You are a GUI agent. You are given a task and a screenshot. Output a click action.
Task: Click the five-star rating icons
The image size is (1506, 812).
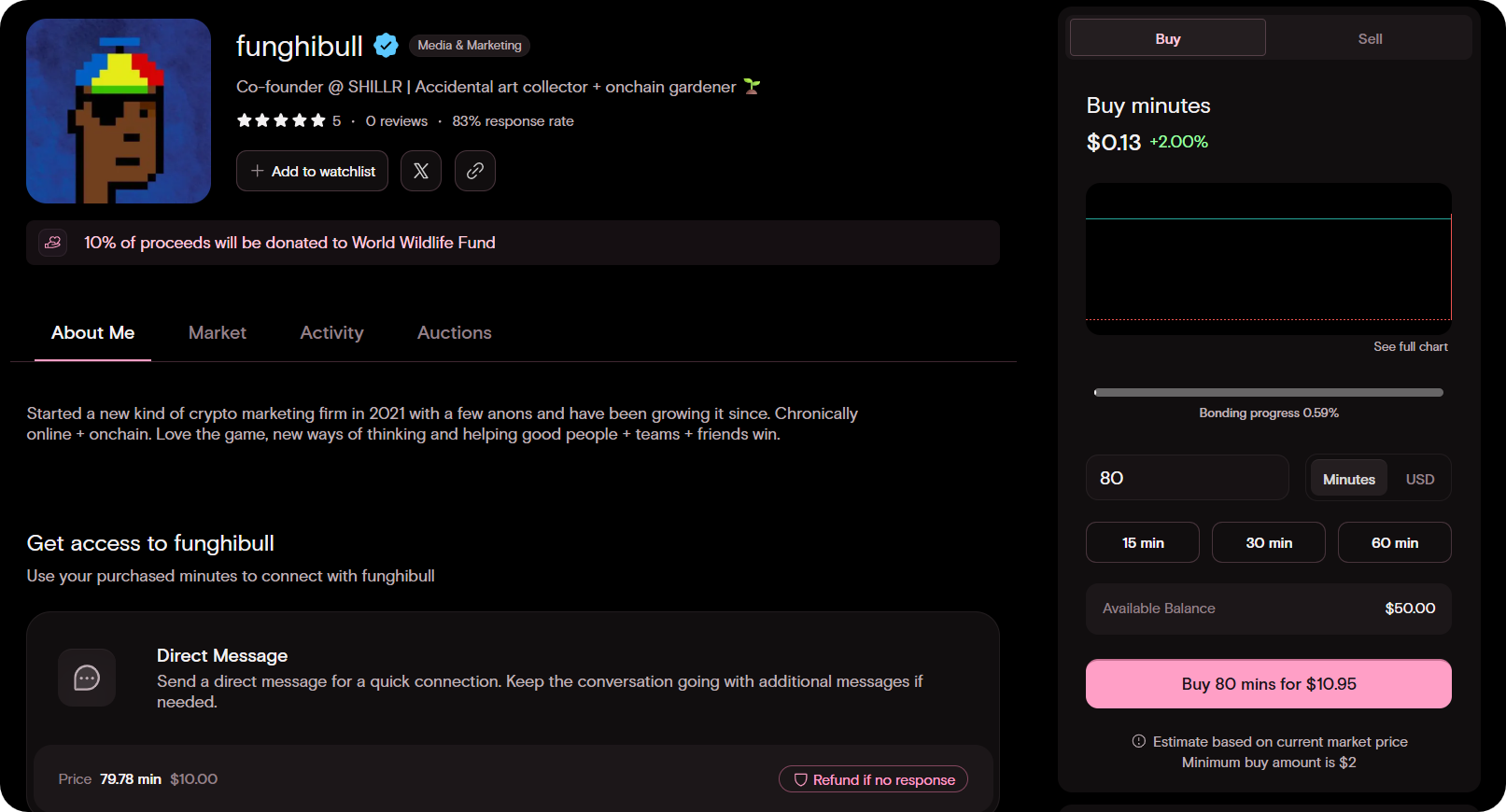(281, 120)
